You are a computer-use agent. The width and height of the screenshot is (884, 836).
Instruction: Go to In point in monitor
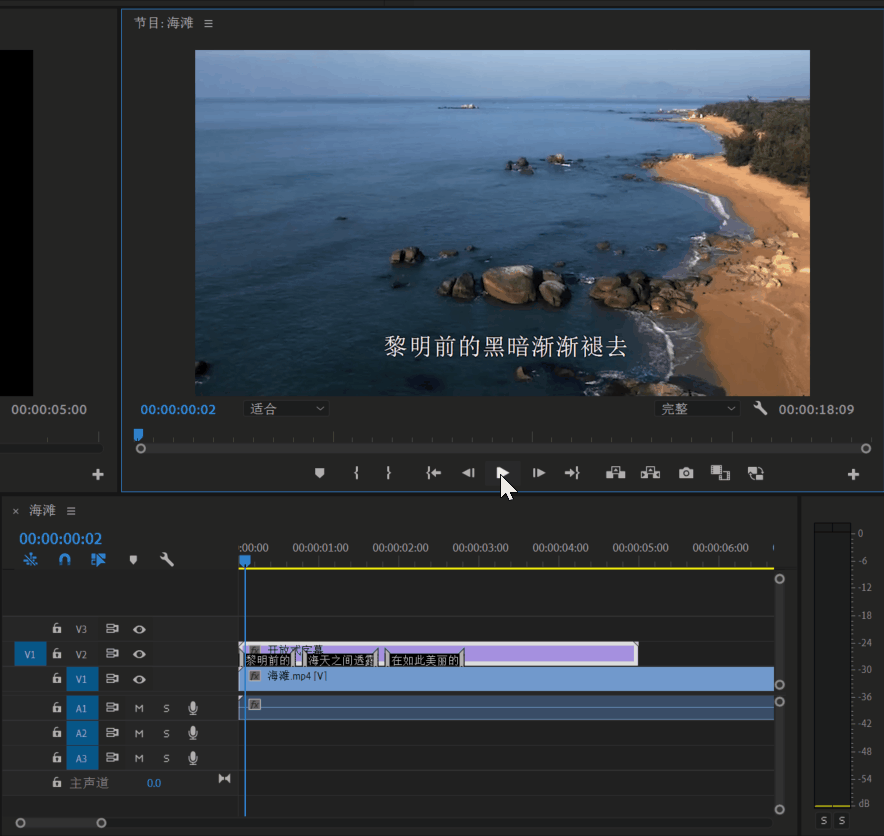433,473
